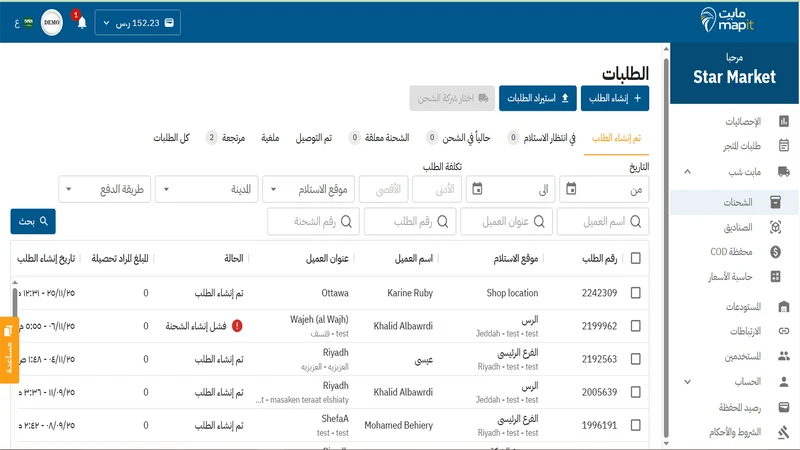Click the الحالة column header

(x=234, y=259)
